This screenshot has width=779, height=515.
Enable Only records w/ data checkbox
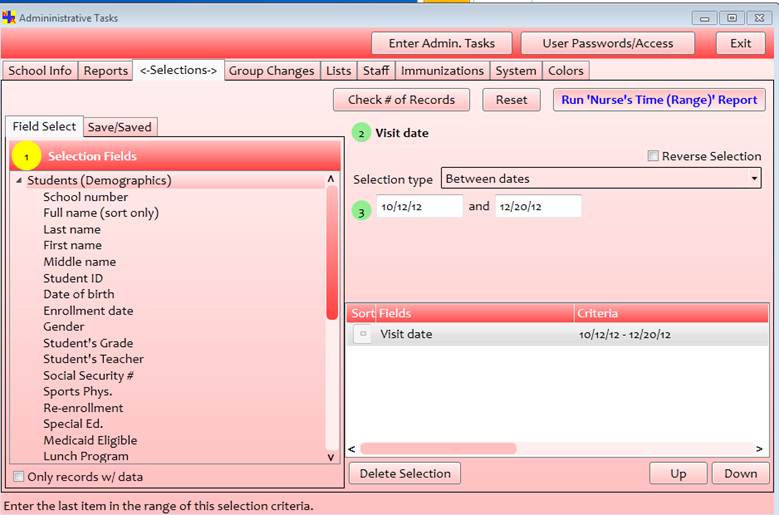pos(18,477)
